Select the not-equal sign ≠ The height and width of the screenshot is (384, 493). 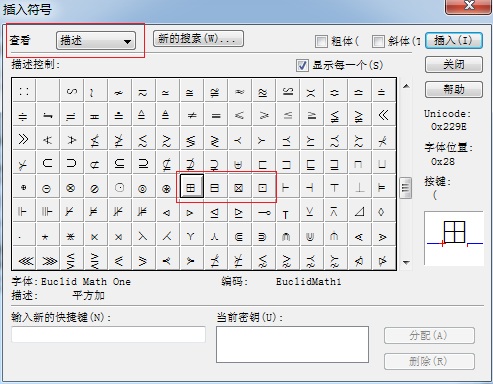point(191,115)
